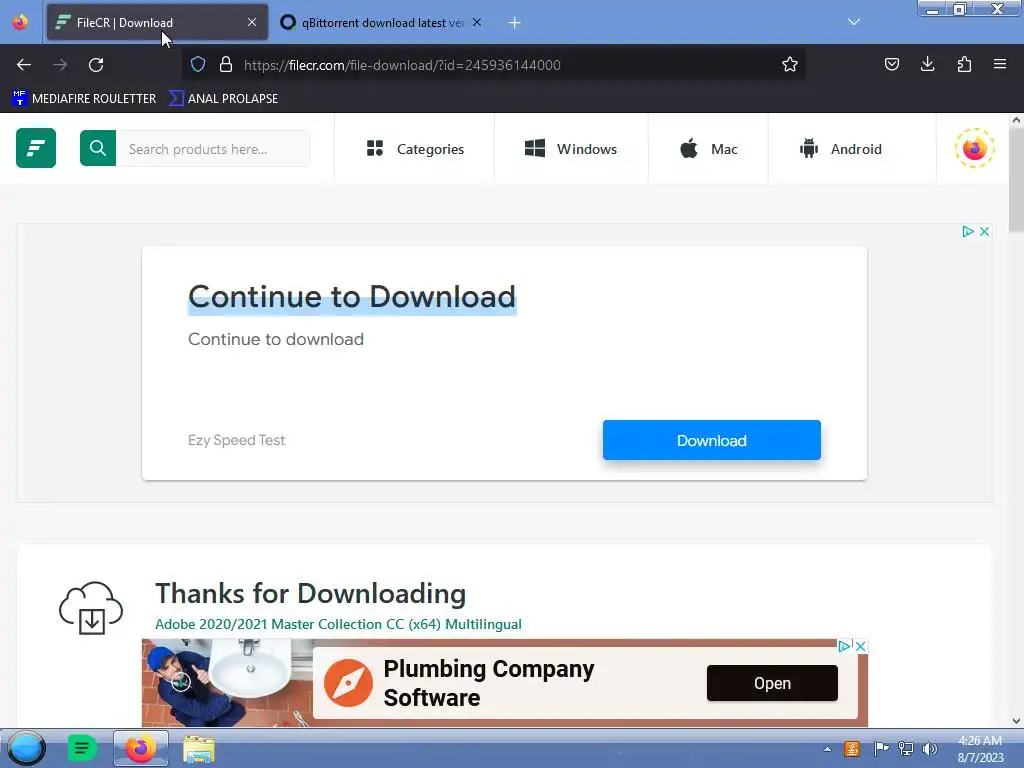
Task: Switch to FileCR | Download tab
Action: tap(157, 23)
